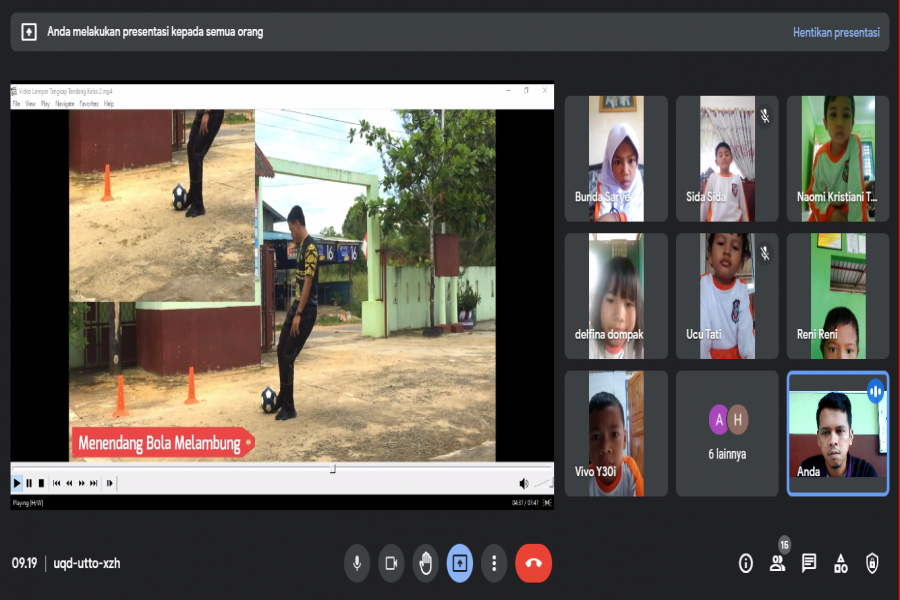
Task: Click the skip to previous button
Action: 56,483
